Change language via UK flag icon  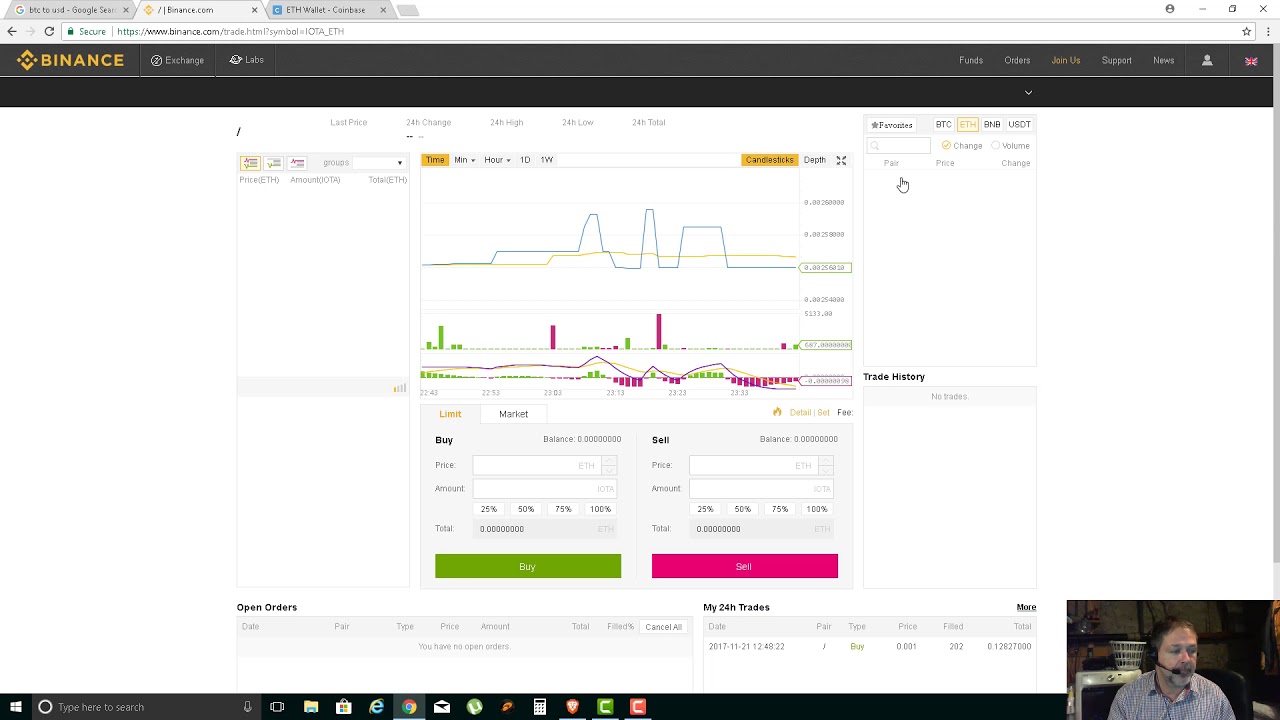pos(1251,61)
